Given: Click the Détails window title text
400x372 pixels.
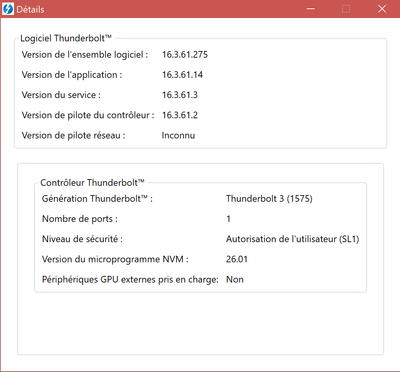Looking at the screenshot, I should tap(30, 9).
